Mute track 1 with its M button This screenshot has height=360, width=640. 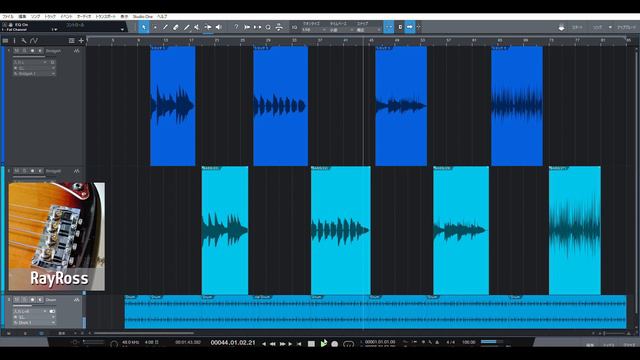pyautogui.click(x=17, y=51)
